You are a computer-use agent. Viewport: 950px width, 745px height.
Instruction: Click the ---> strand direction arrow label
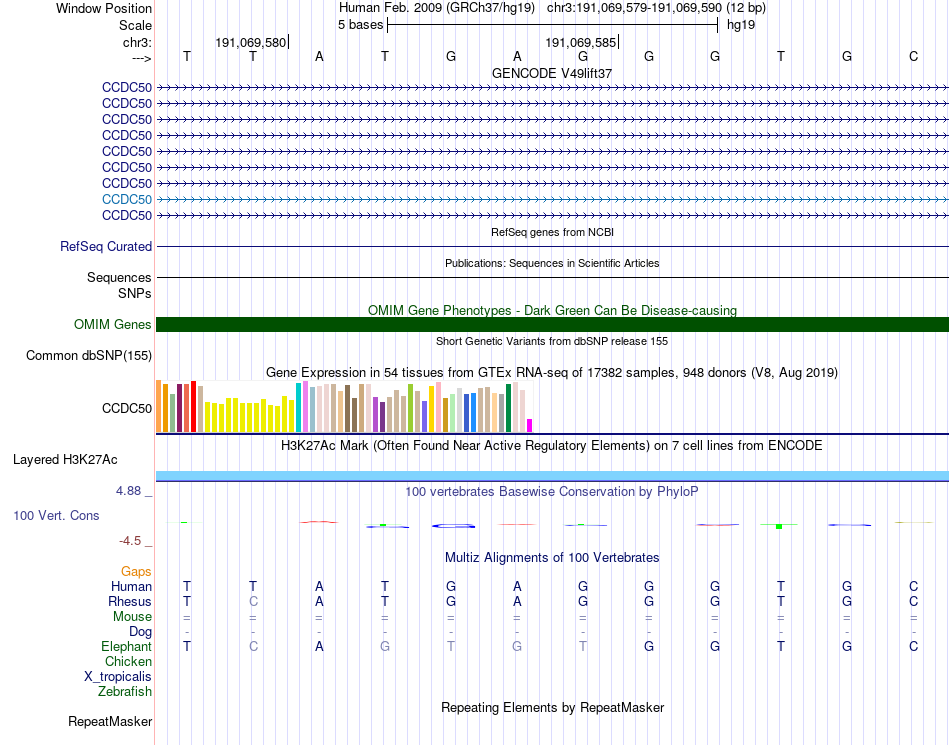142,58
